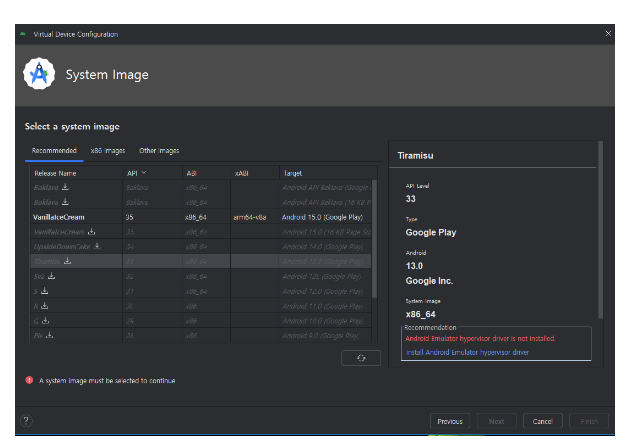Click the arm64-v8a xABI cell
The width and height of the screenshot is (632, 444).
pos(249,217)
